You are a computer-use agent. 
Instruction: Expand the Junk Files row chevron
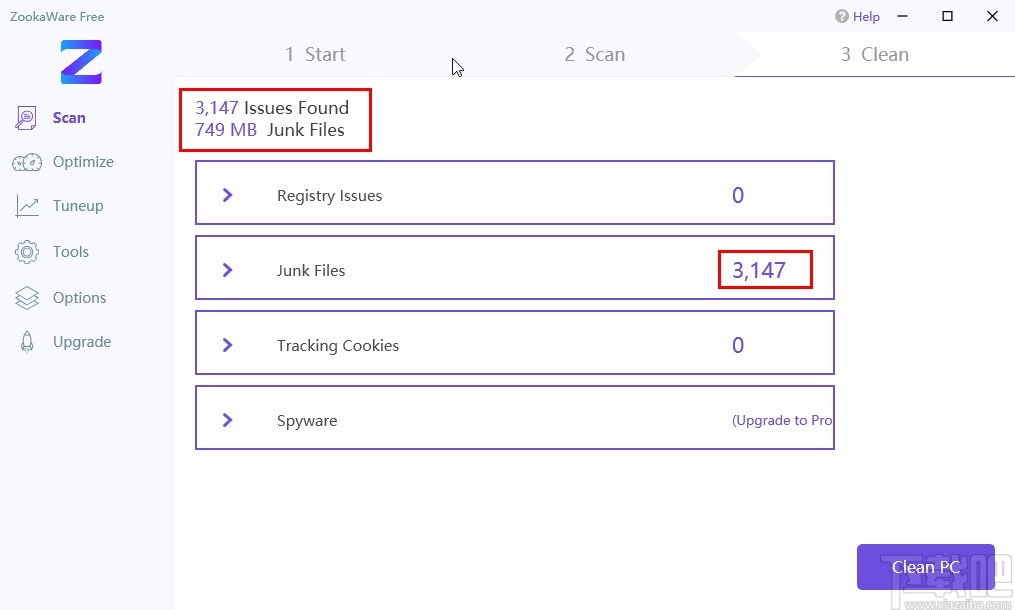click(x=227, y=270)
